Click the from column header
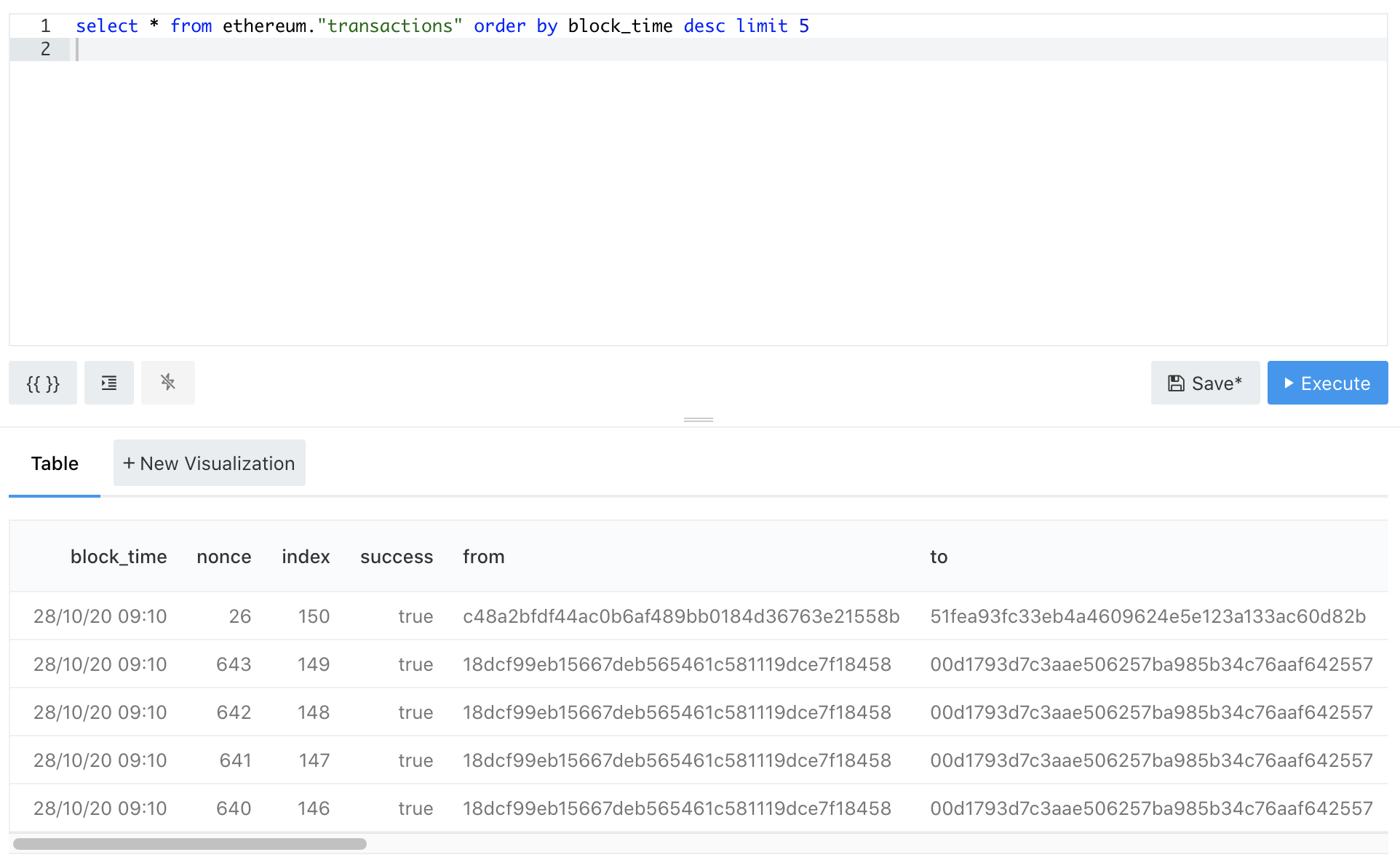The image size is (1400, 860). (x=484, y=557)
